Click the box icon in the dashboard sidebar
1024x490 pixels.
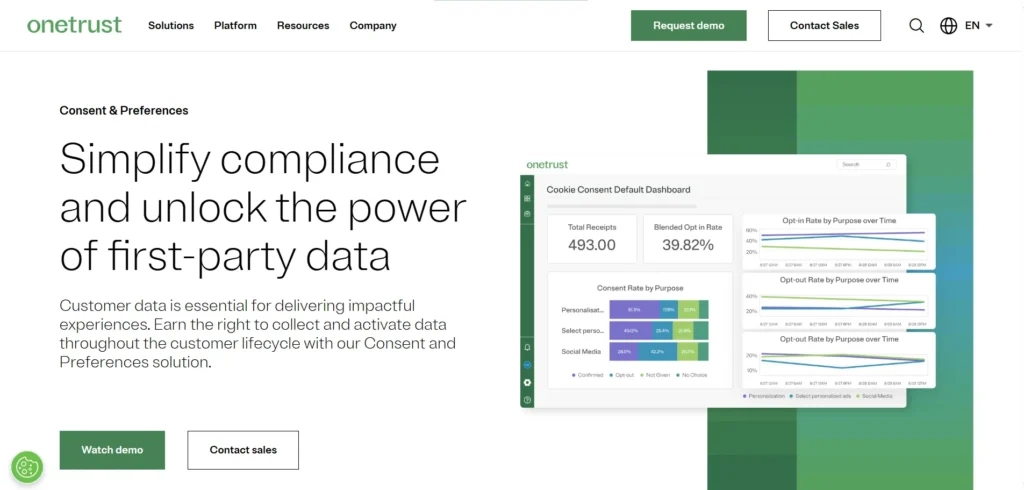click(x=527, y=214)
